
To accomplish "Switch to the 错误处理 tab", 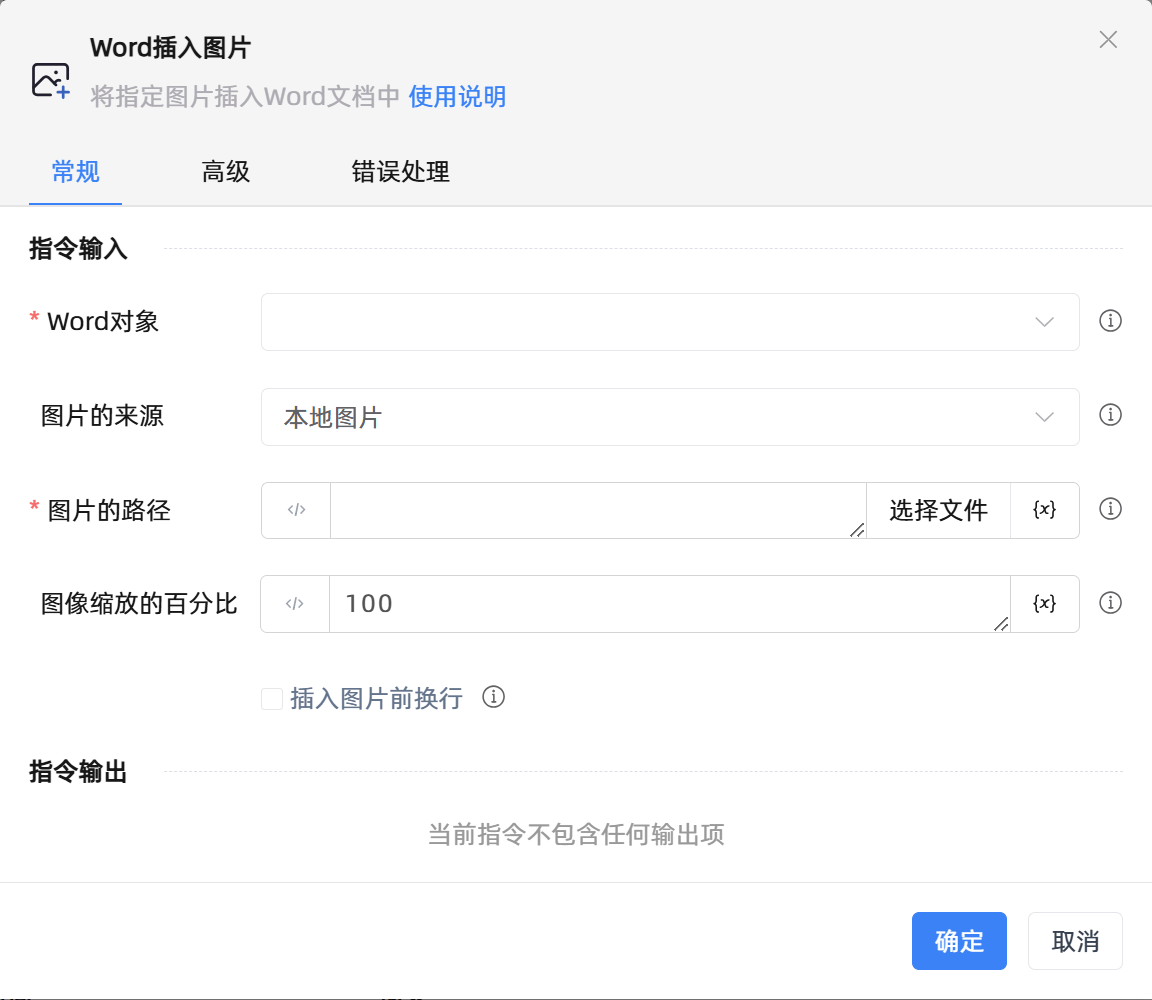I will 400,172.
